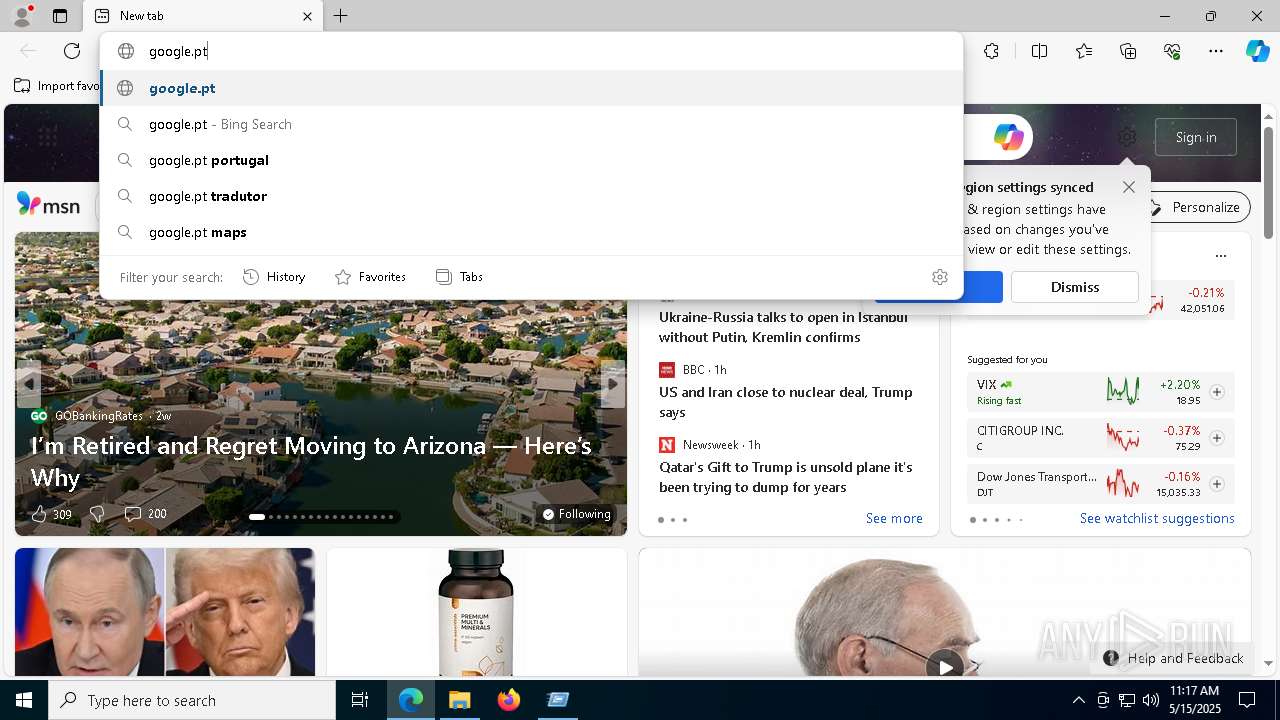Open Firefox from taskbar
Screen dimensions: 1280x720
[509, 700]
